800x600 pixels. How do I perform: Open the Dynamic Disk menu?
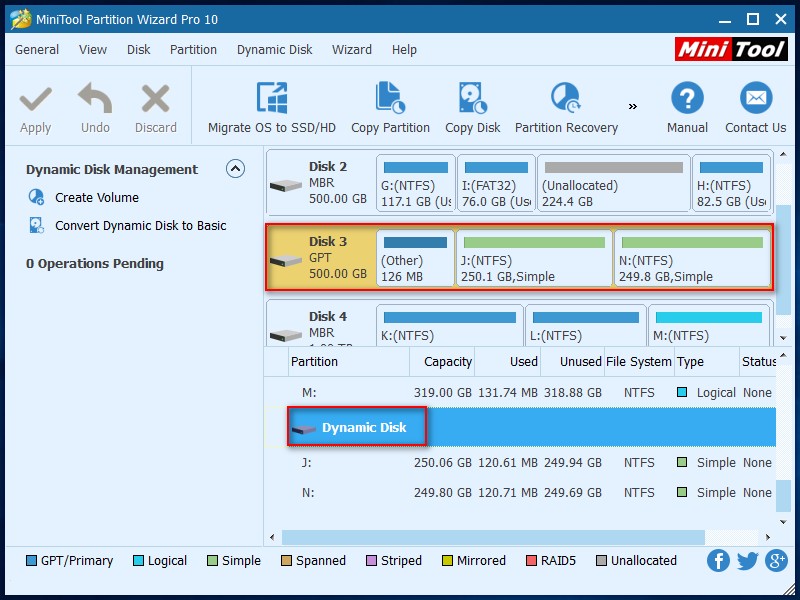(274, 49)
